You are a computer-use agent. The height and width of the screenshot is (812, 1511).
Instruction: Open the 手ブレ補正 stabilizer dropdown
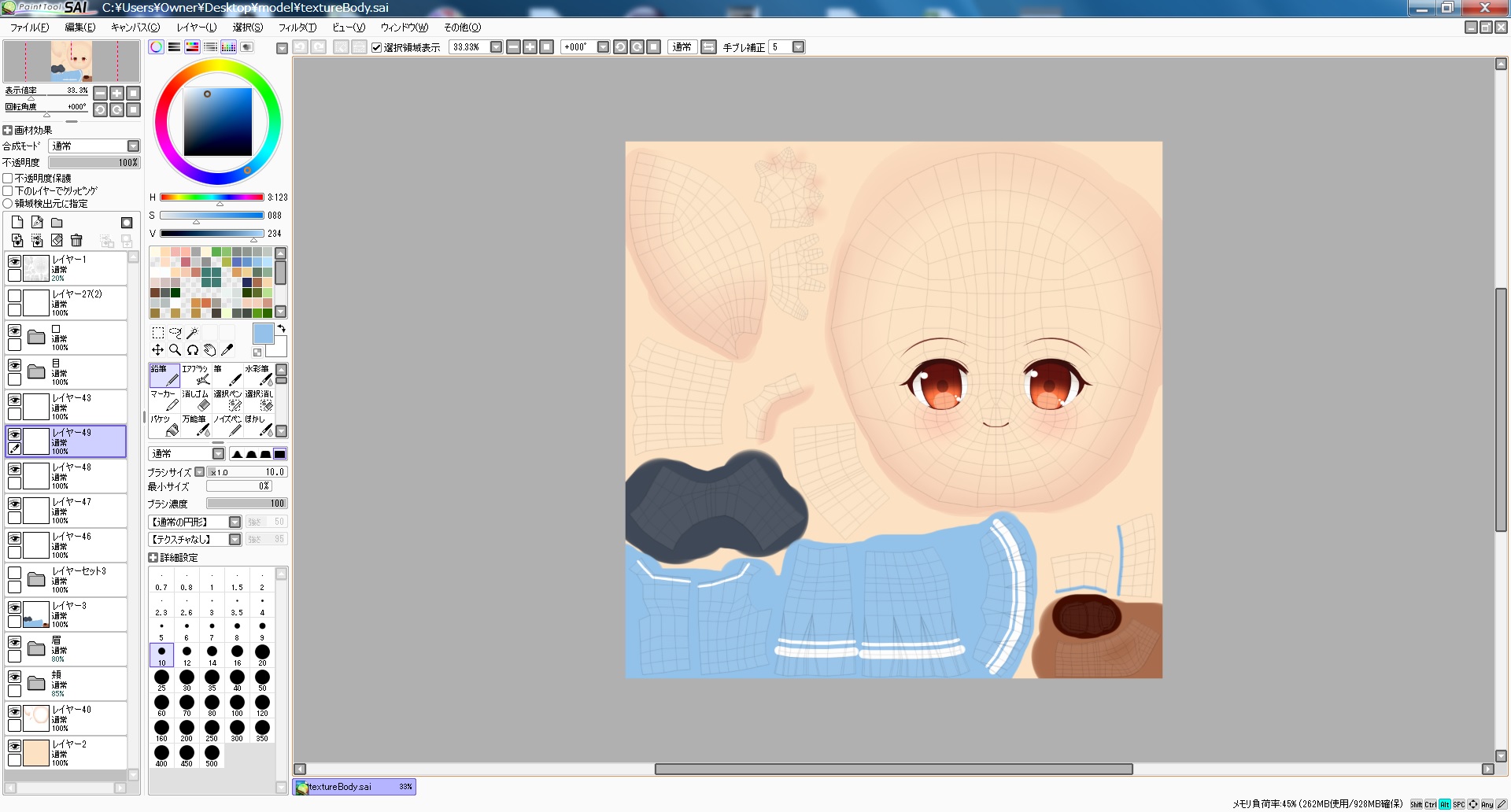(x=798, y=47)
